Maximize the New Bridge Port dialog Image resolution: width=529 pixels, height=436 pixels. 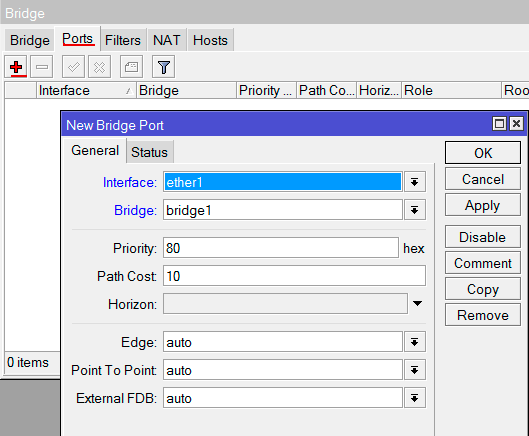pos(499,124)
